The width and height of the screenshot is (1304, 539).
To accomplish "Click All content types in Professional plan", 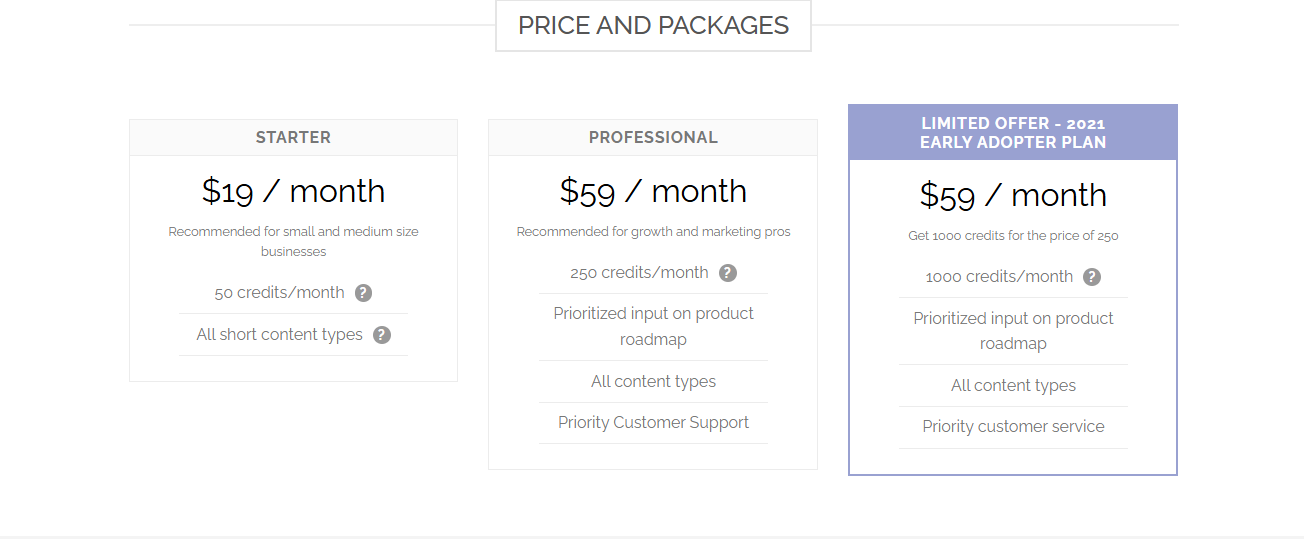I will point(653,382).
